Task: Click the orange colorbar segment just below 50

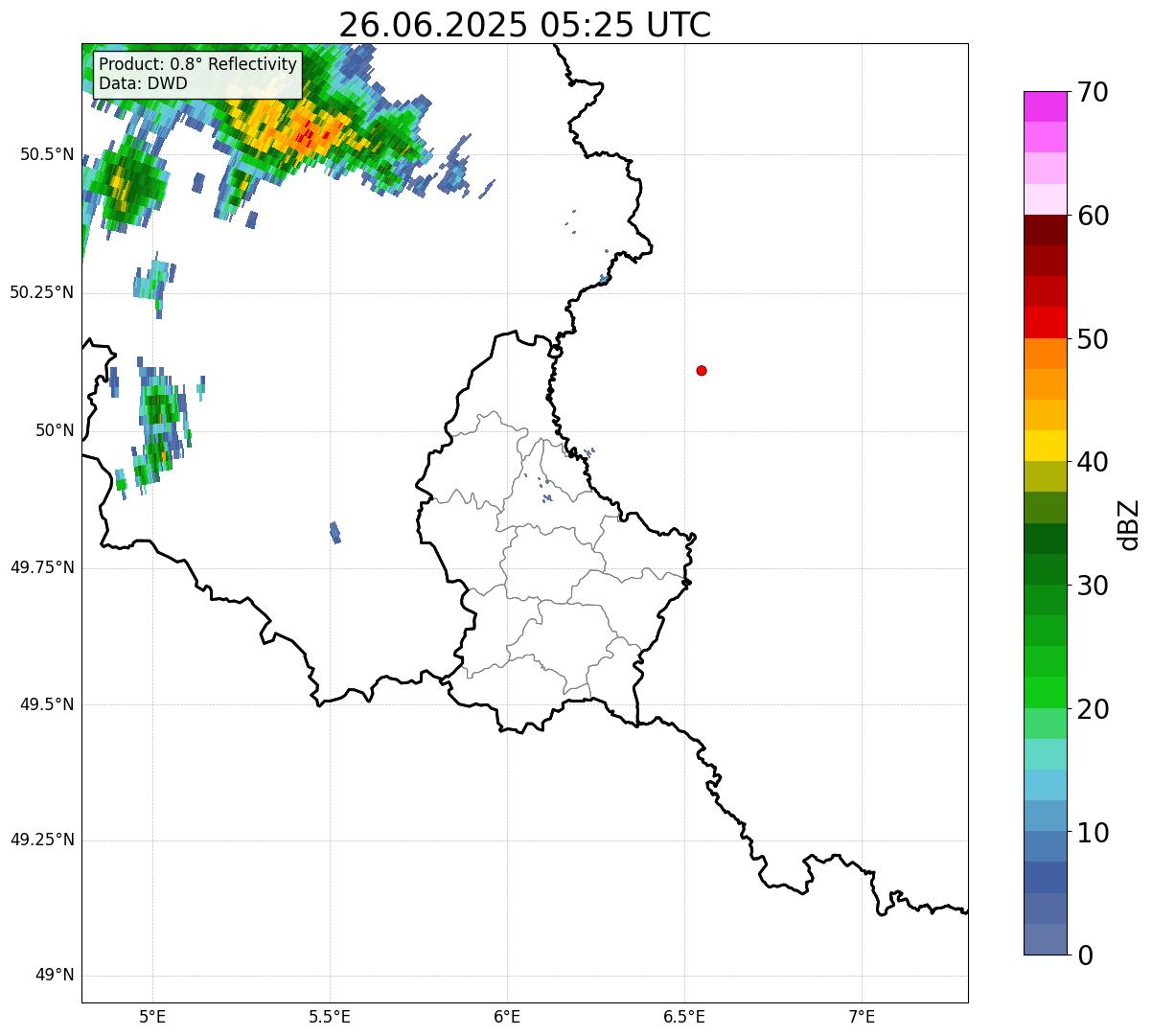Action: coord(1045,354)
